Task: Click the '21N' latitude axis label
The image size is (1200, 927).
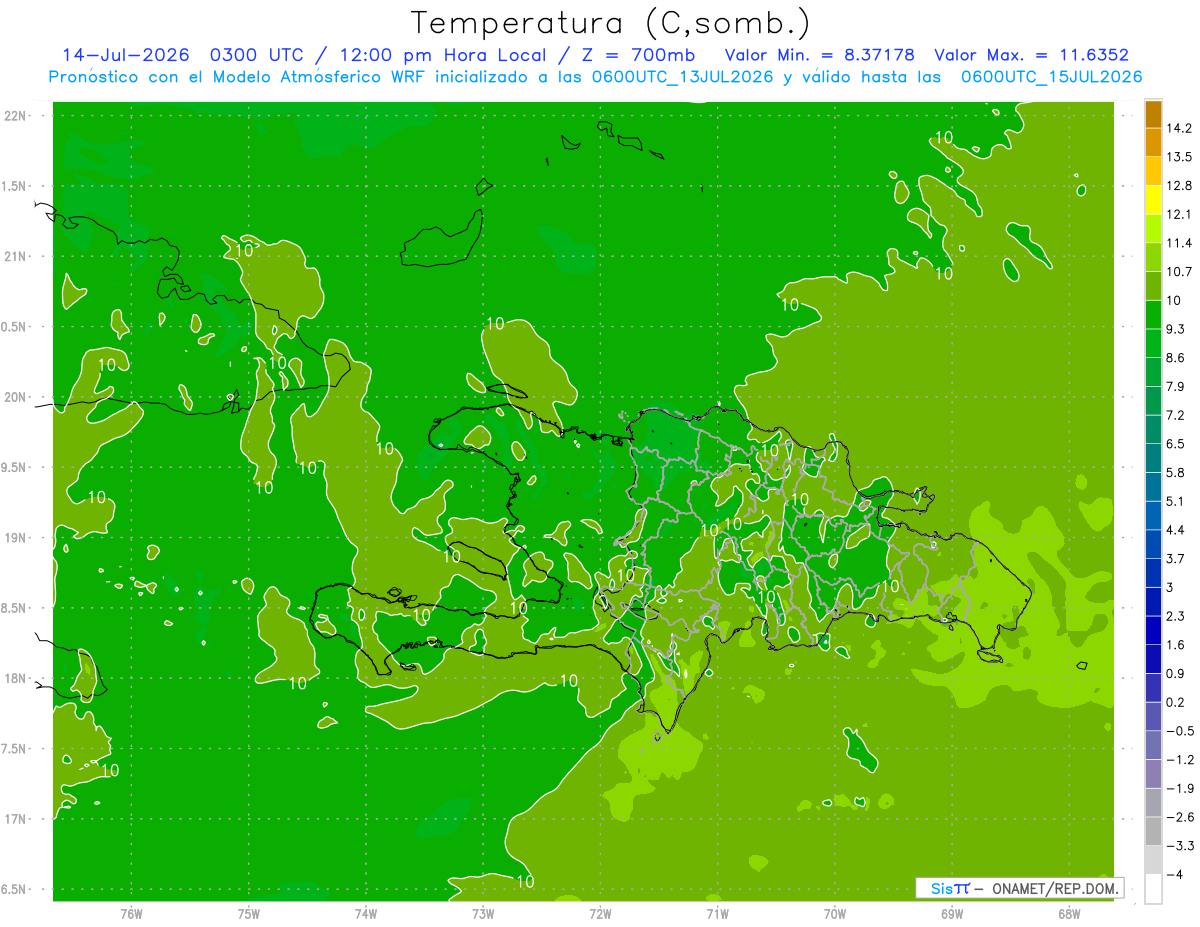Action: click(16, 256)
